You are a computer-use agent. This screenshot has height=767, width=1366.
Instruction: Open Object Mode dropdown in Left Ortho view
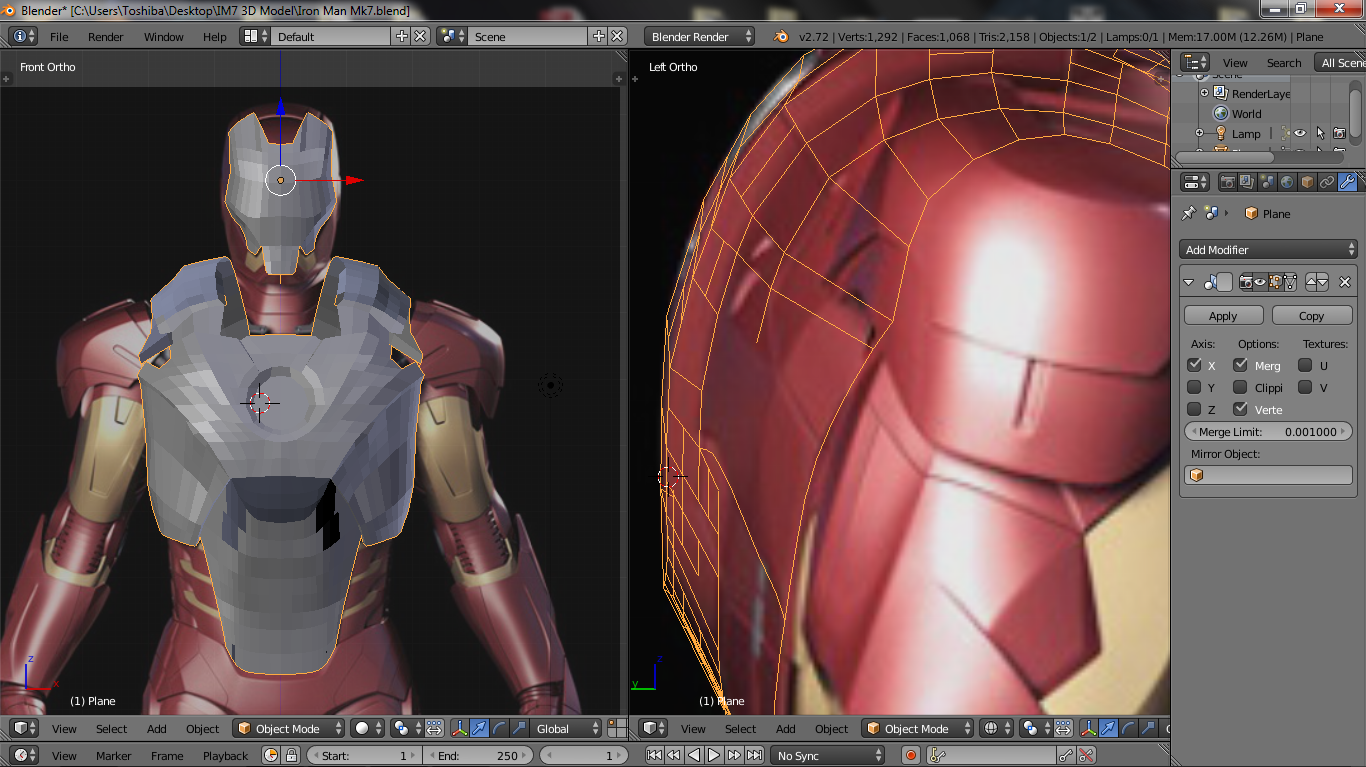(x=918, y=728)
